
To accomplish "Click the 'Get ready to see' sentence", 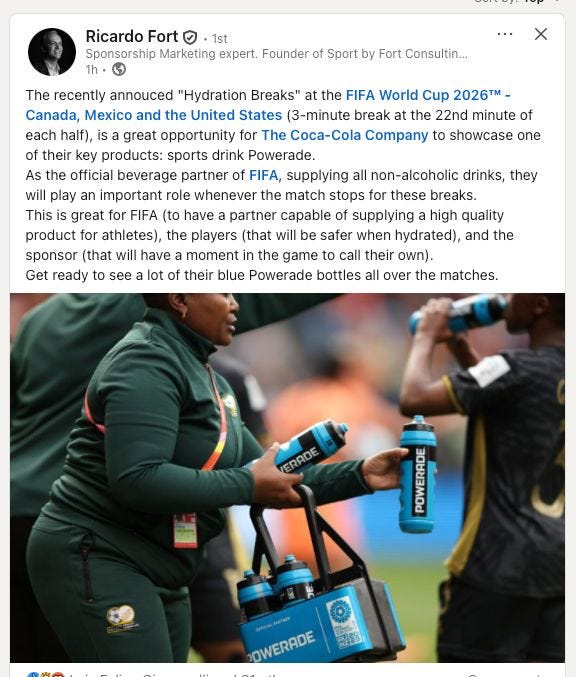I will 262,275.
